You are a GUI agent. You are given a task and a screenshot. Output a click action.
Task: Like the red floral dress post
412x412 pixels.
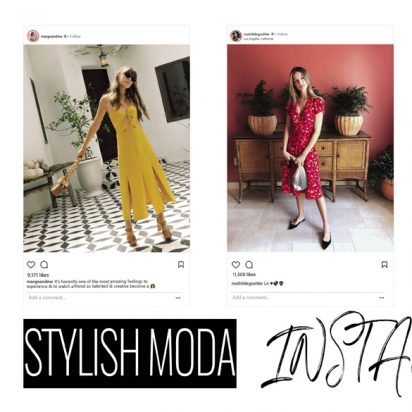236,265
